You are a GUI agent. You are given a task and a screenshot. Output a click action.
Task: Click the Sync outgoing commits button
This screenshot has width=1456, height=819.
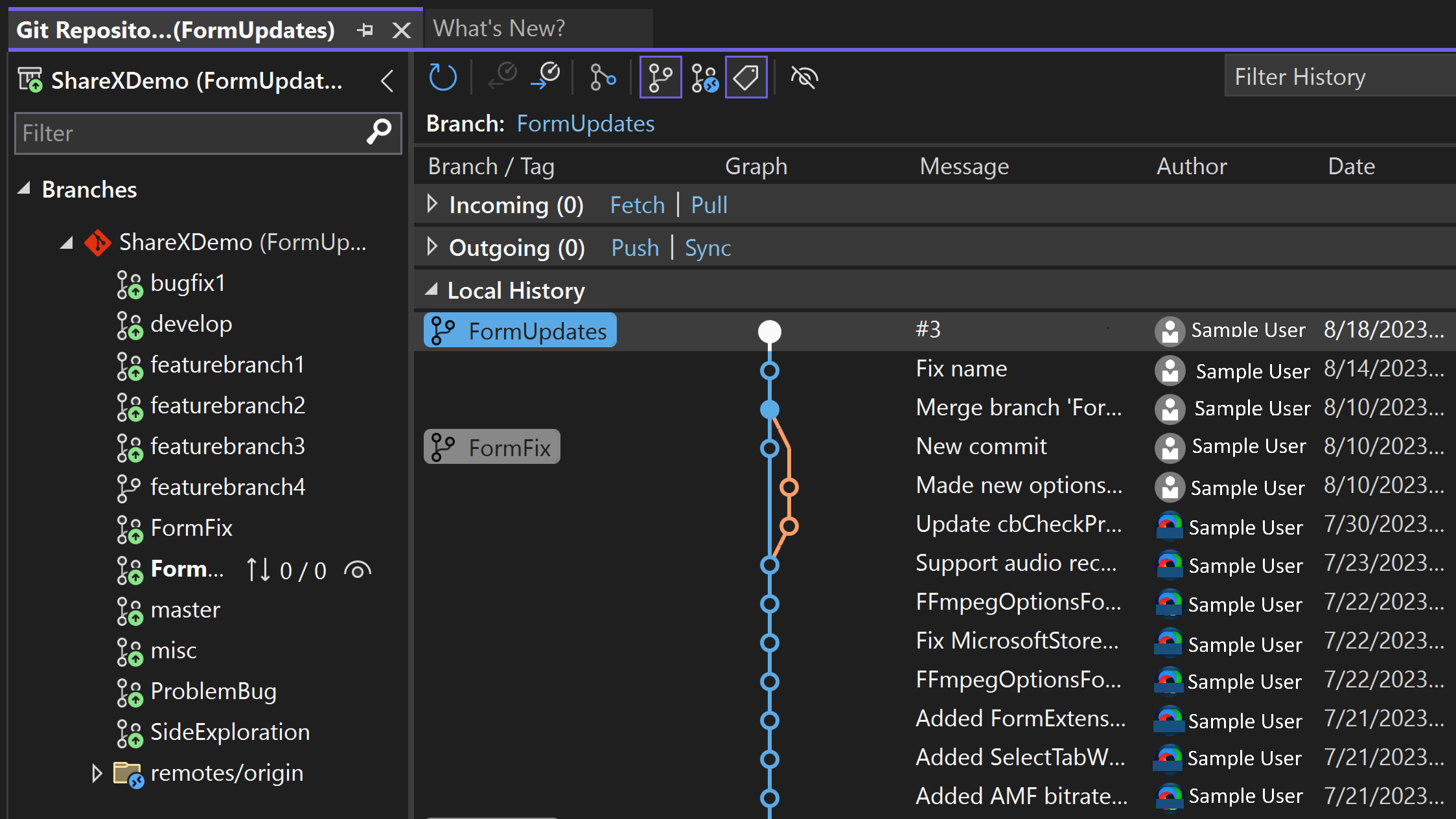point(708,247)
